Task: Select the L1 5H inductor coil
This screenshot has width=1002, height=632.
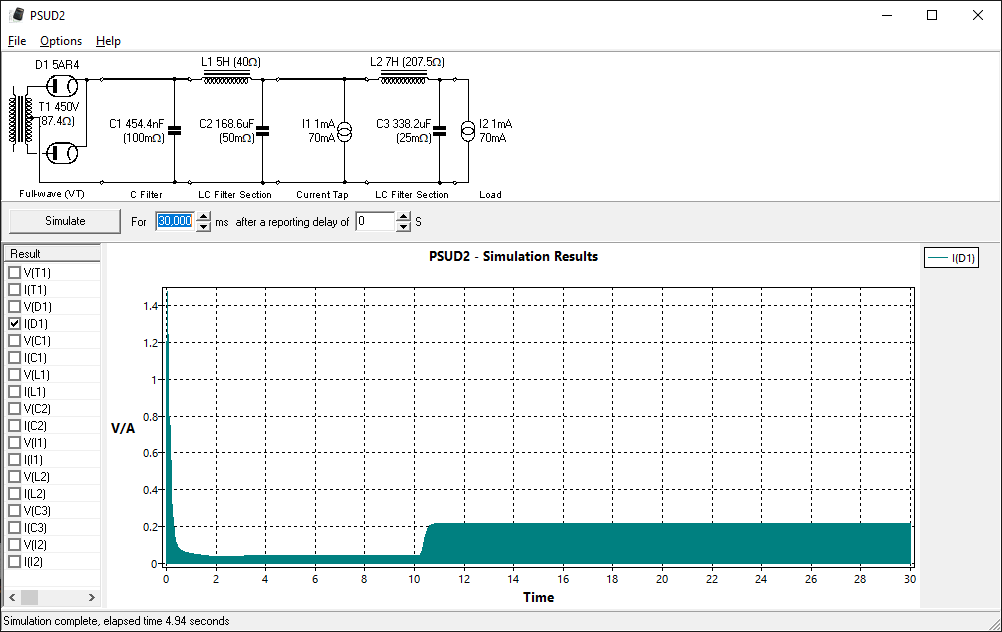Action: tap(226, 77)
